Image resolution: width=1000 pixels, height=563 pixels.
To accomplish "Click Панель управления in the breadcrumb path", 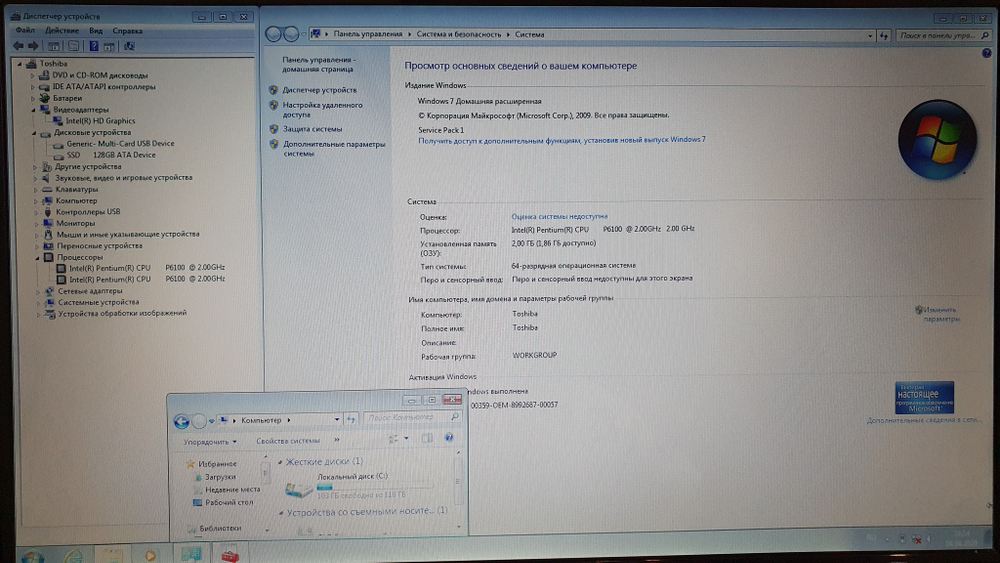I will (x=368, y=34).
